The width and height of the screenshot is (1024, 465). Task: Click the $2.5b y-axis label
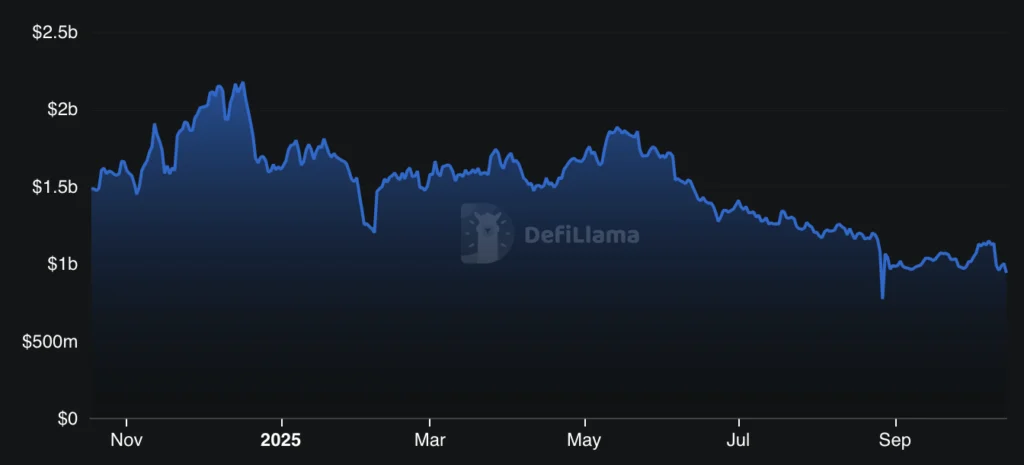click(x=55, y=33)
